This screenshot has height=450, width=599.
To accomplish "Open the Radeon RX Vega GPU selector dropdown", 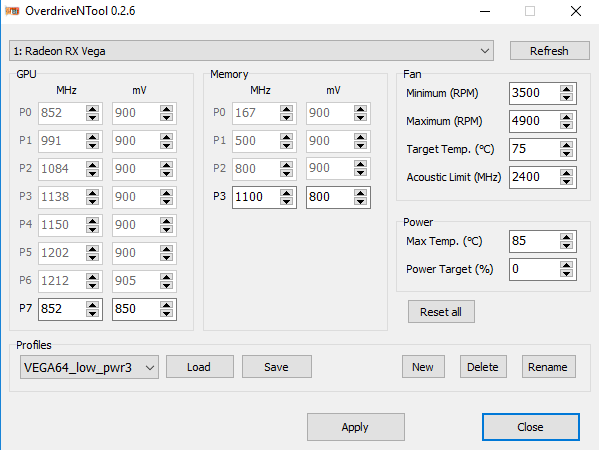I will (251, 50).
